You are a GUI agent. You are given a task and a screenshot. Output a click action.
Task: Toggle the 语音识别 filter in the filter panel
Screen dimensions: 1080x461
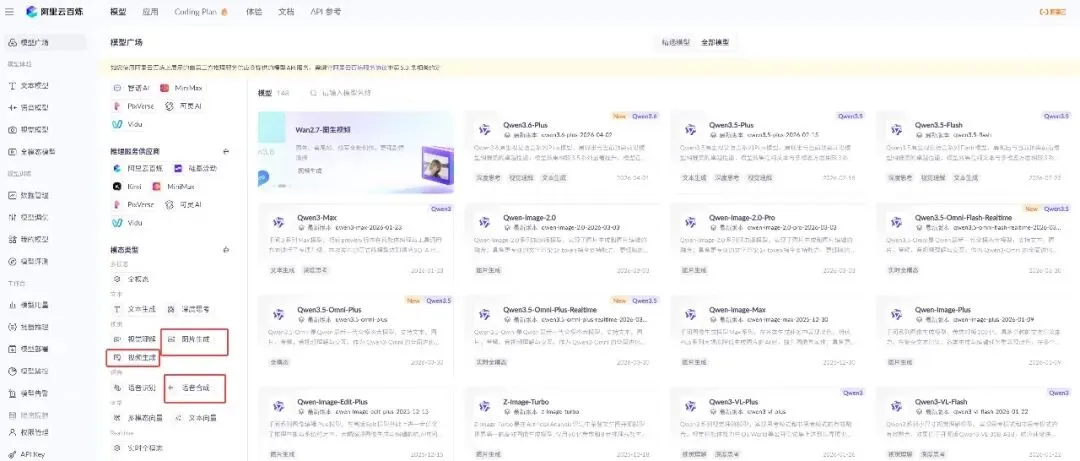coord(135,388)
